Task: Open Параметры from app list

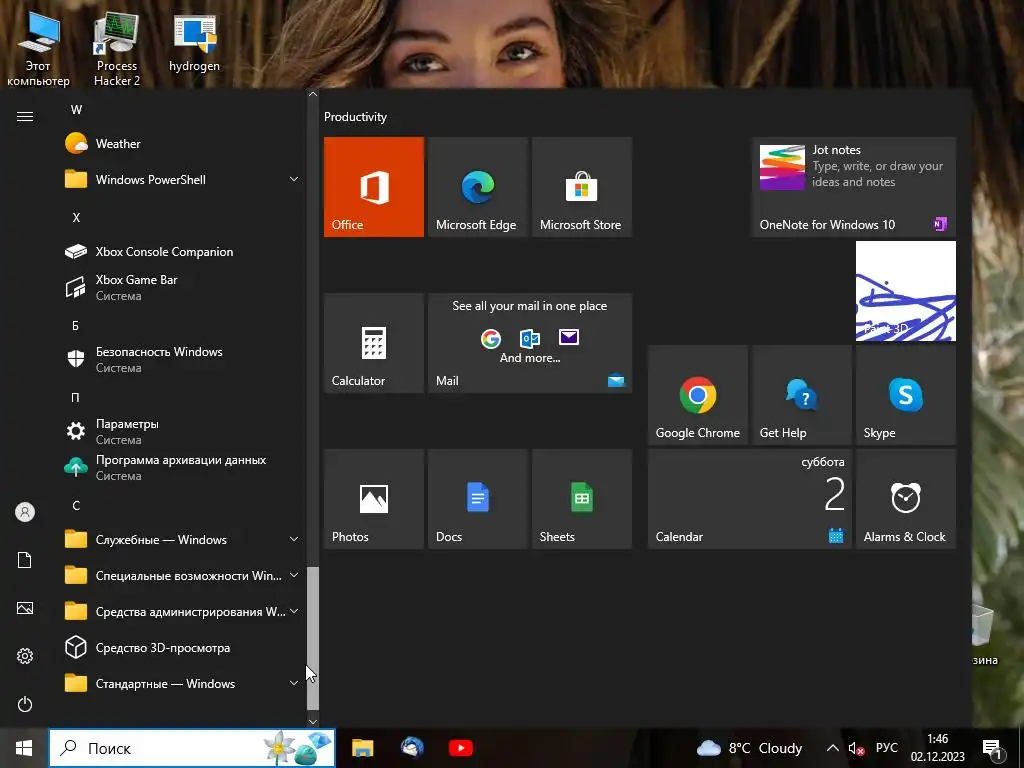Action: click(183, 431)
